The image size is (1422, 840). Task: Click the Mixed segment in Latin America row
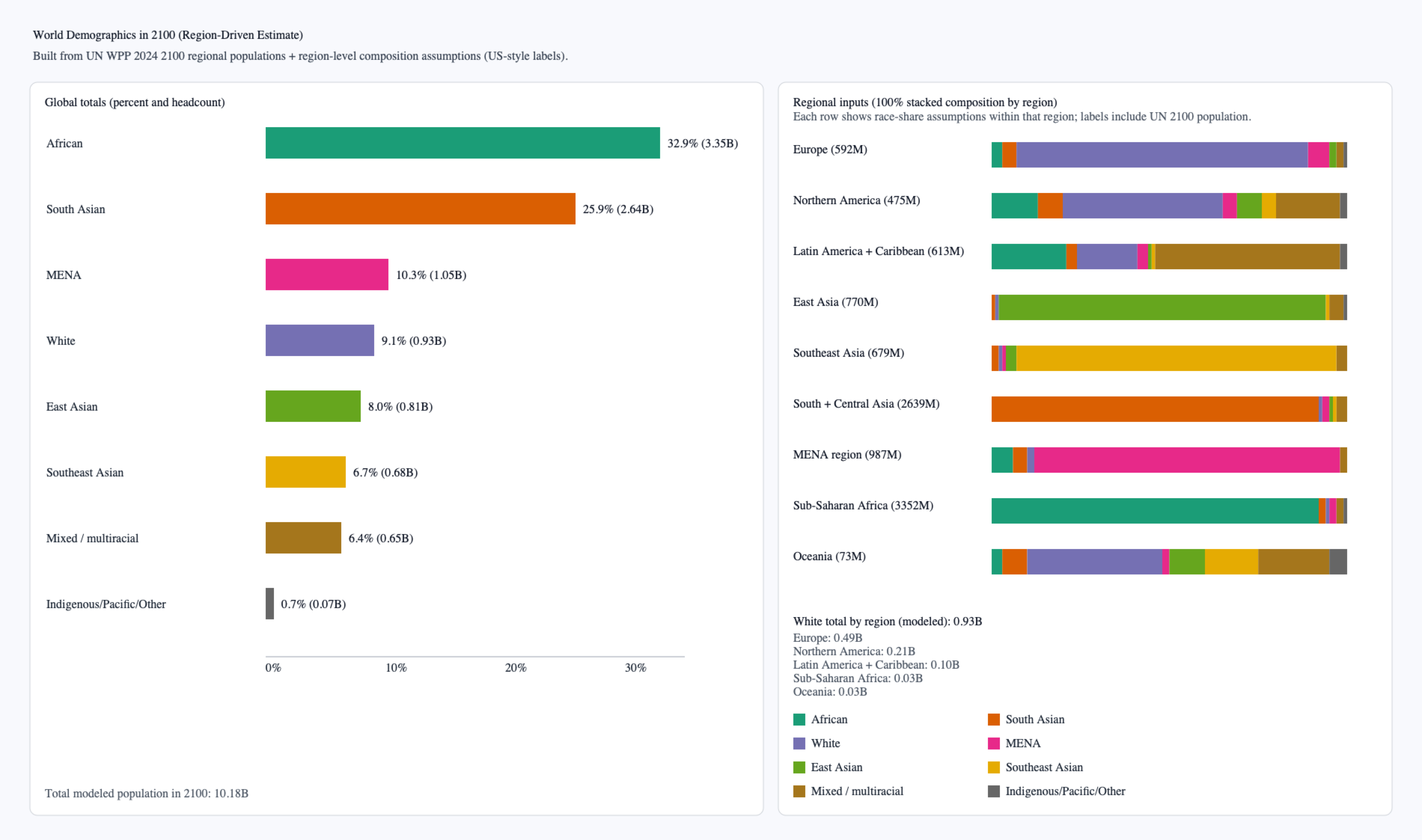(1247, 257)
